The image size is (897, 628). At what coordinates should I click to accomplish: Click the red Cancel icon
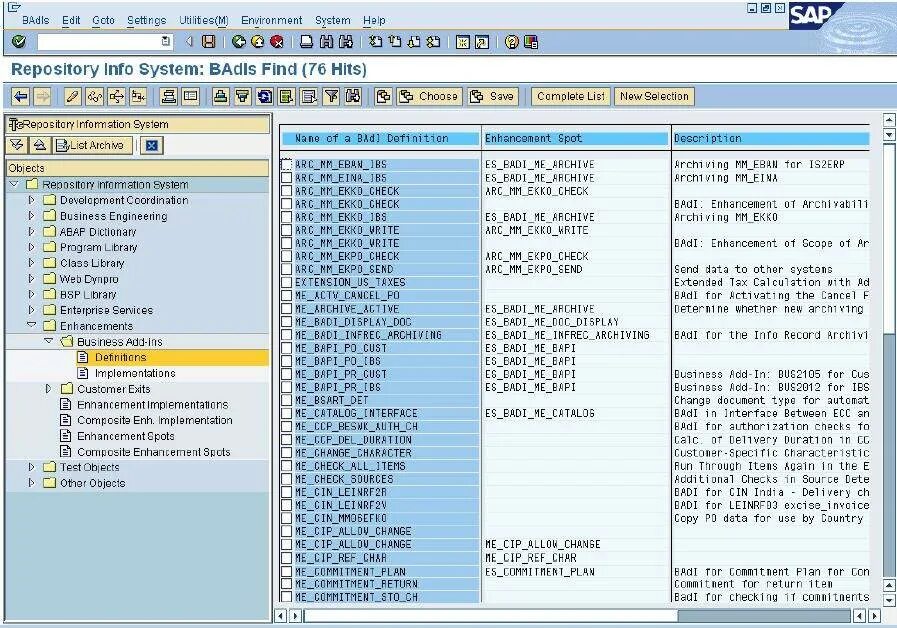click(277, 42)
